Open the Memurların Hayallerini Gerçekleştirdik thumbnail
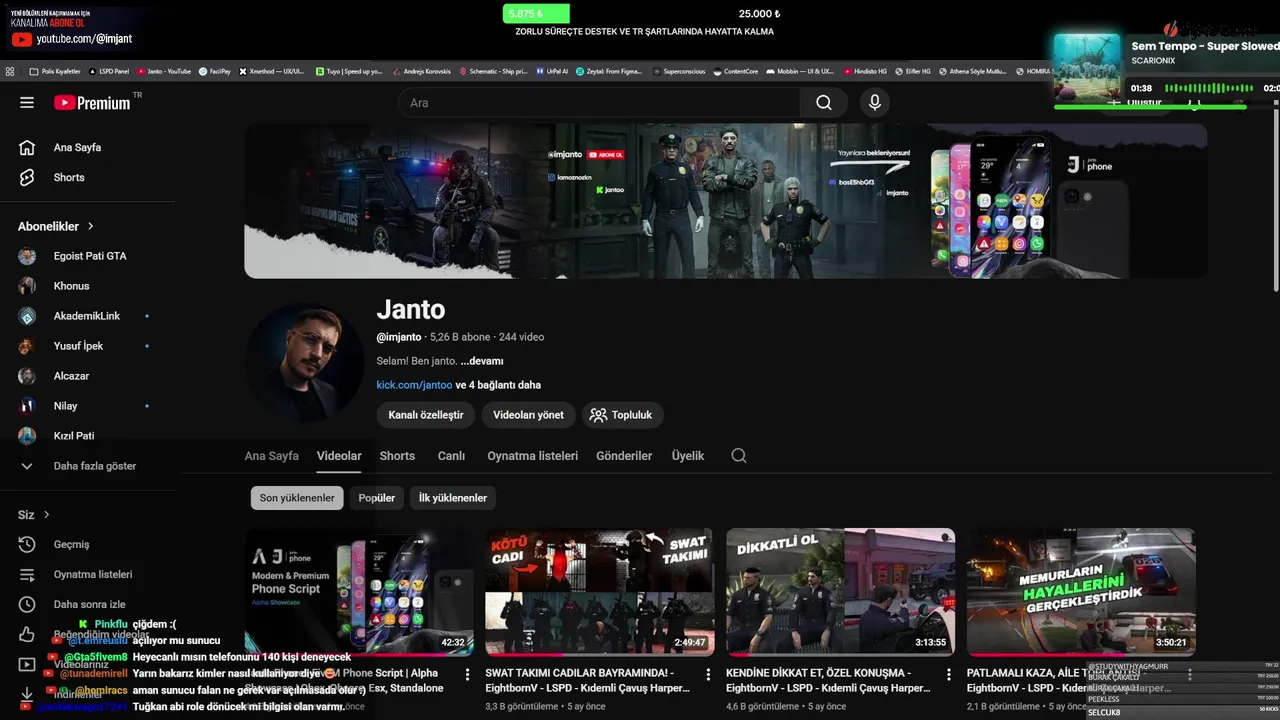 [x=1082, y=592]
